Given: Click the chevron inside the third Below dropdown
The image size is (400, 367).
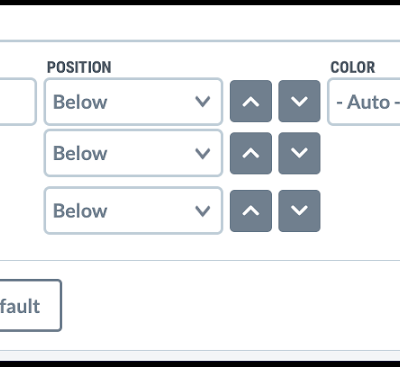Looking at the screenshot, I should click(x=203, y=211).
